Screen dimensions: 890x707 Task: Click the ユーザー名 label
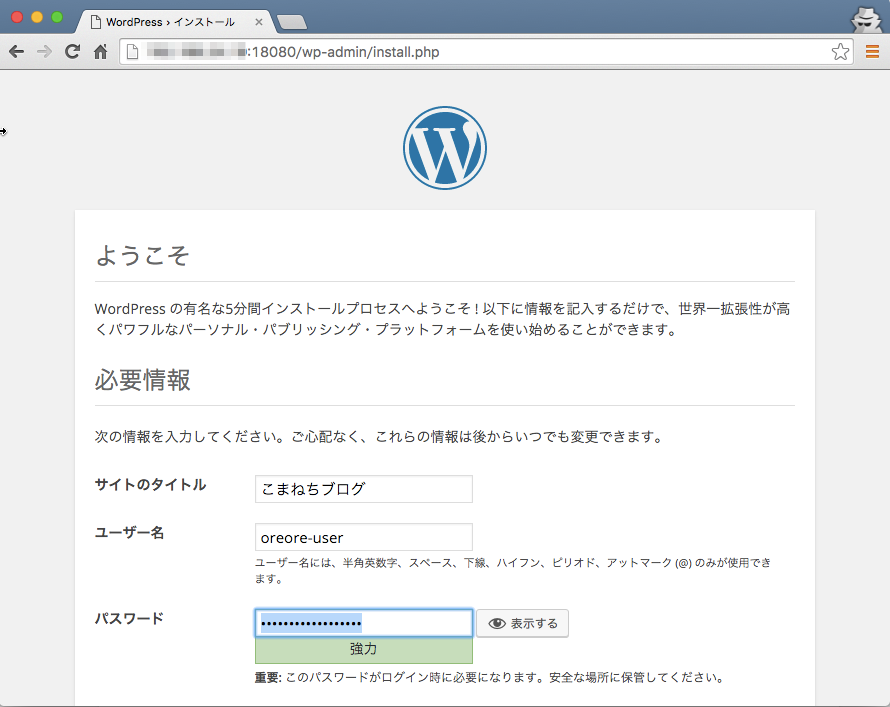[129, 532]
